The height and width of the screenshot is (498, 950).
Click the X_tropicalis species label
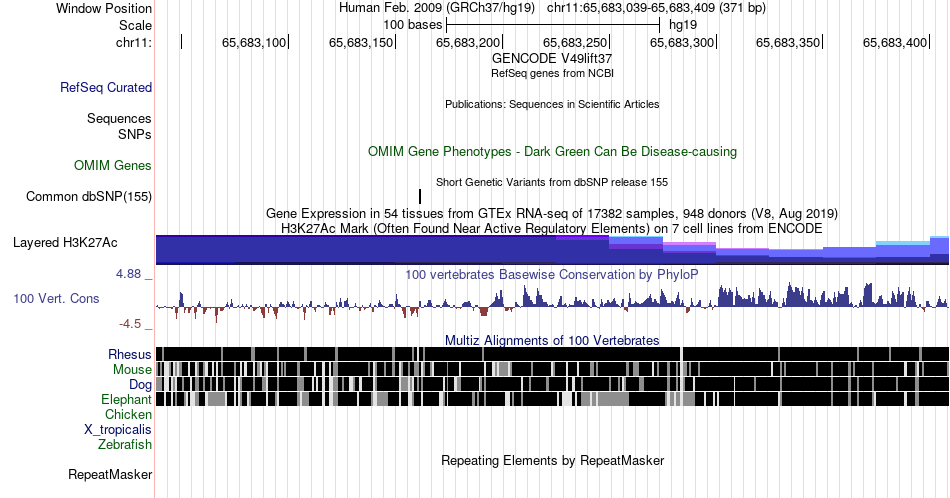coord(118,430)
